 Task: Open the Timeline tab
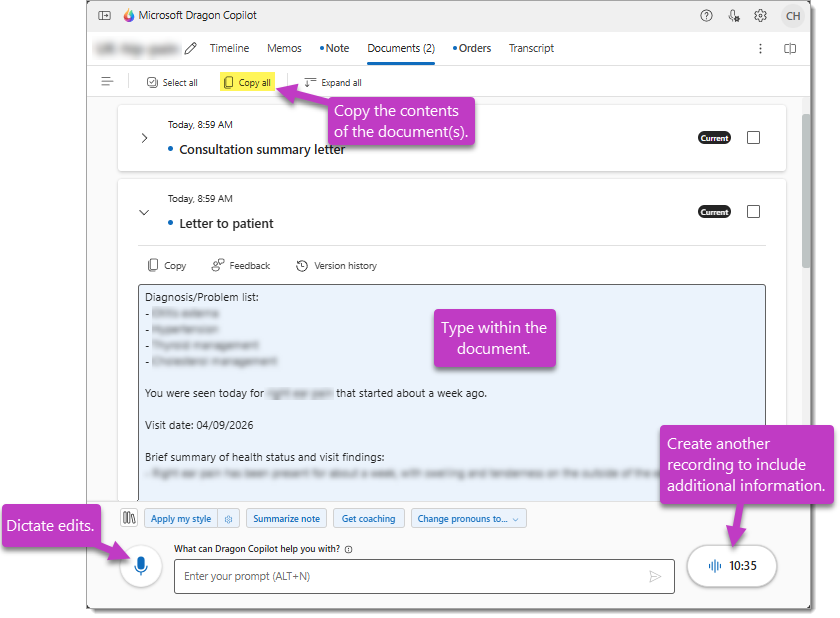click(229, 48)
